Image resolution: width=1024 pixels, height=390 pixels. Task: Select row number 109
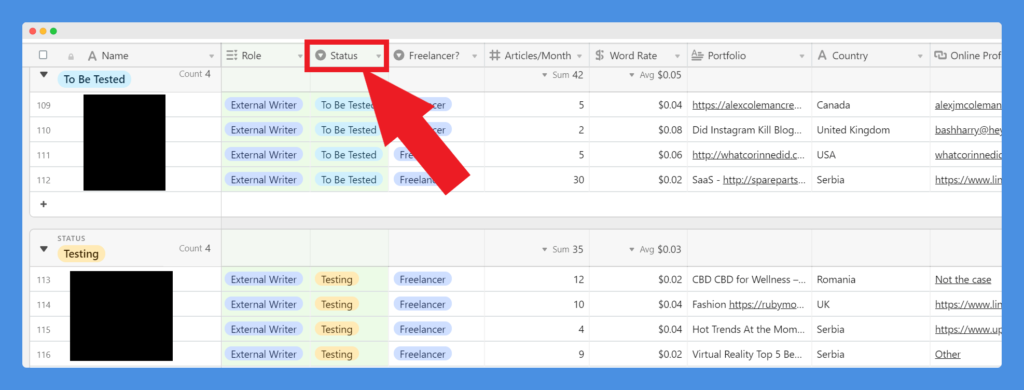click(43, 105)
